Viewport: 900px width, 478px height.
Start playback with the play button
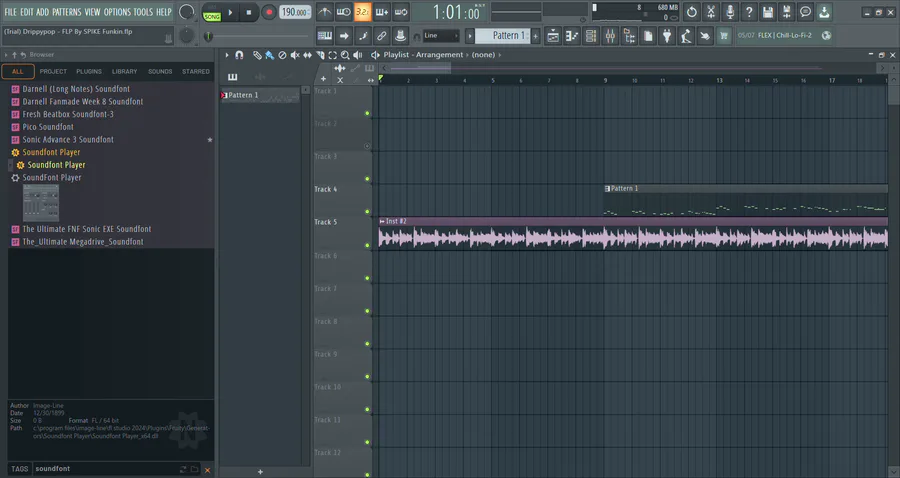click(230, 12)
